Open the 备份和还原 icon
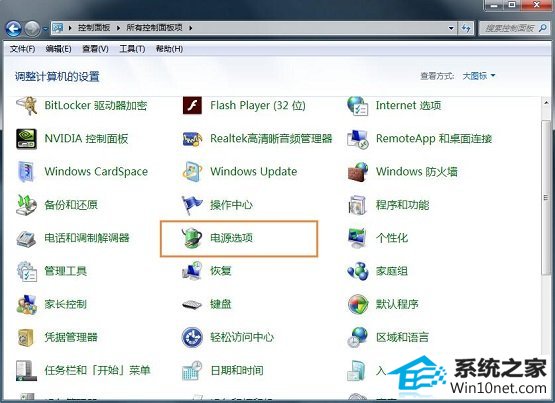 click(x=27, y=205)
